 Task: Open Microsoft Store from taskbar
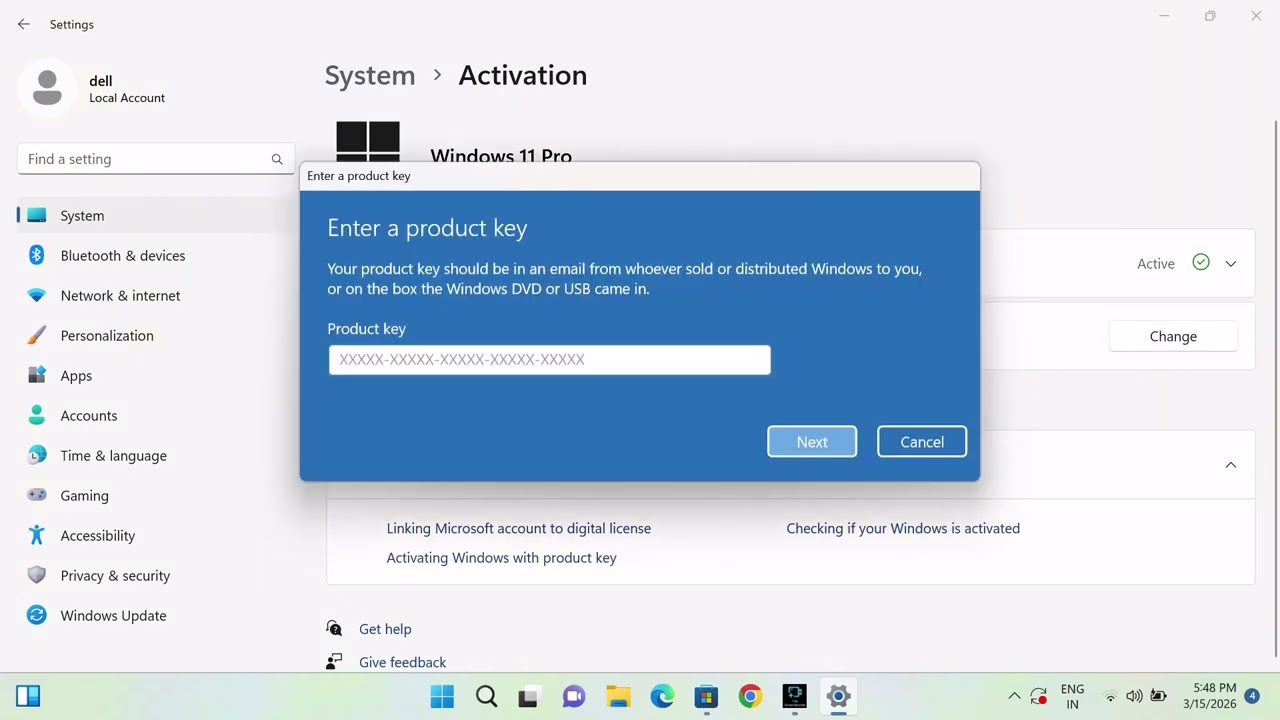click(x=706, y=696)
